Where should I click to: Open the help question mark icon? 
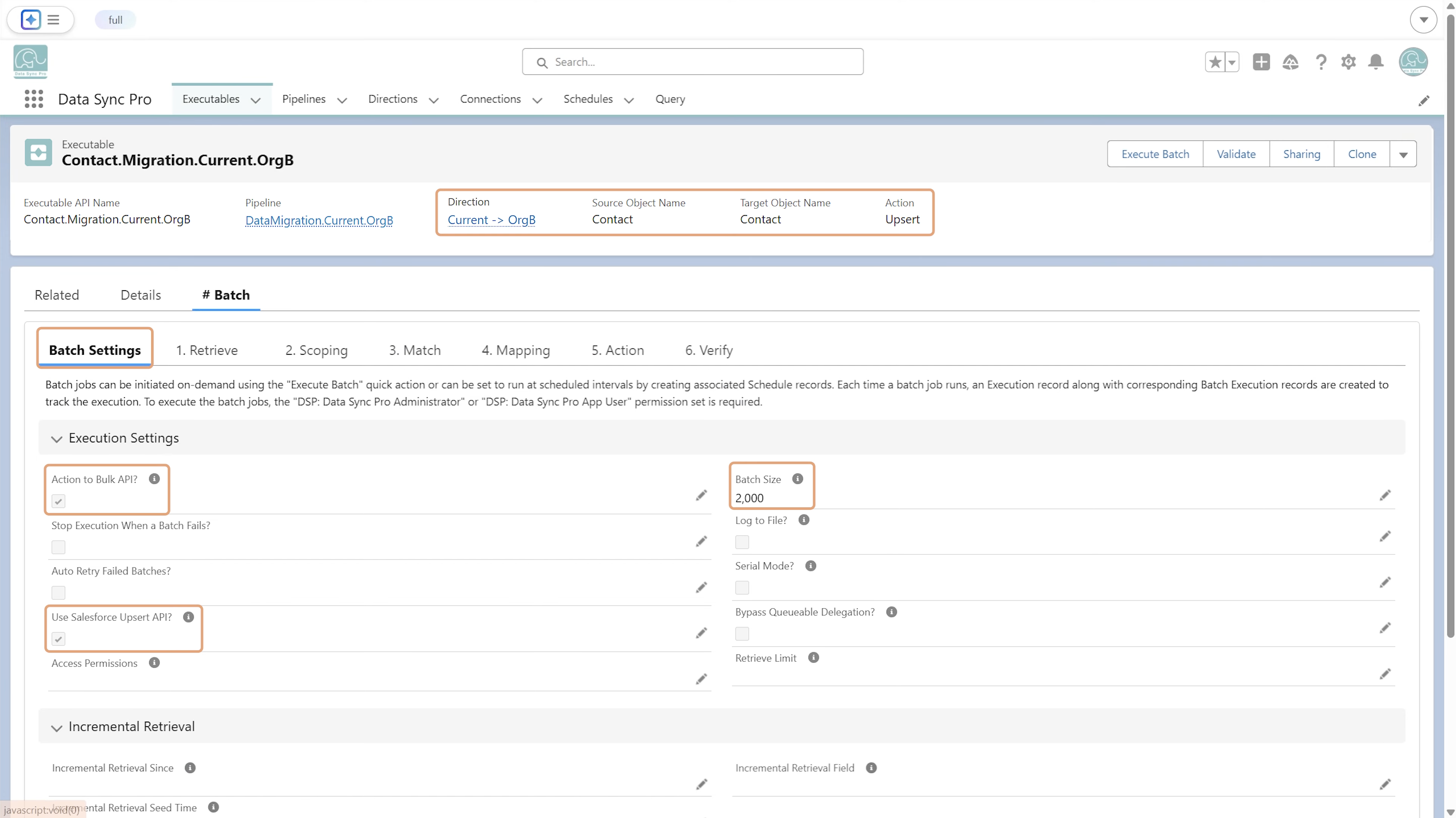1321,61
